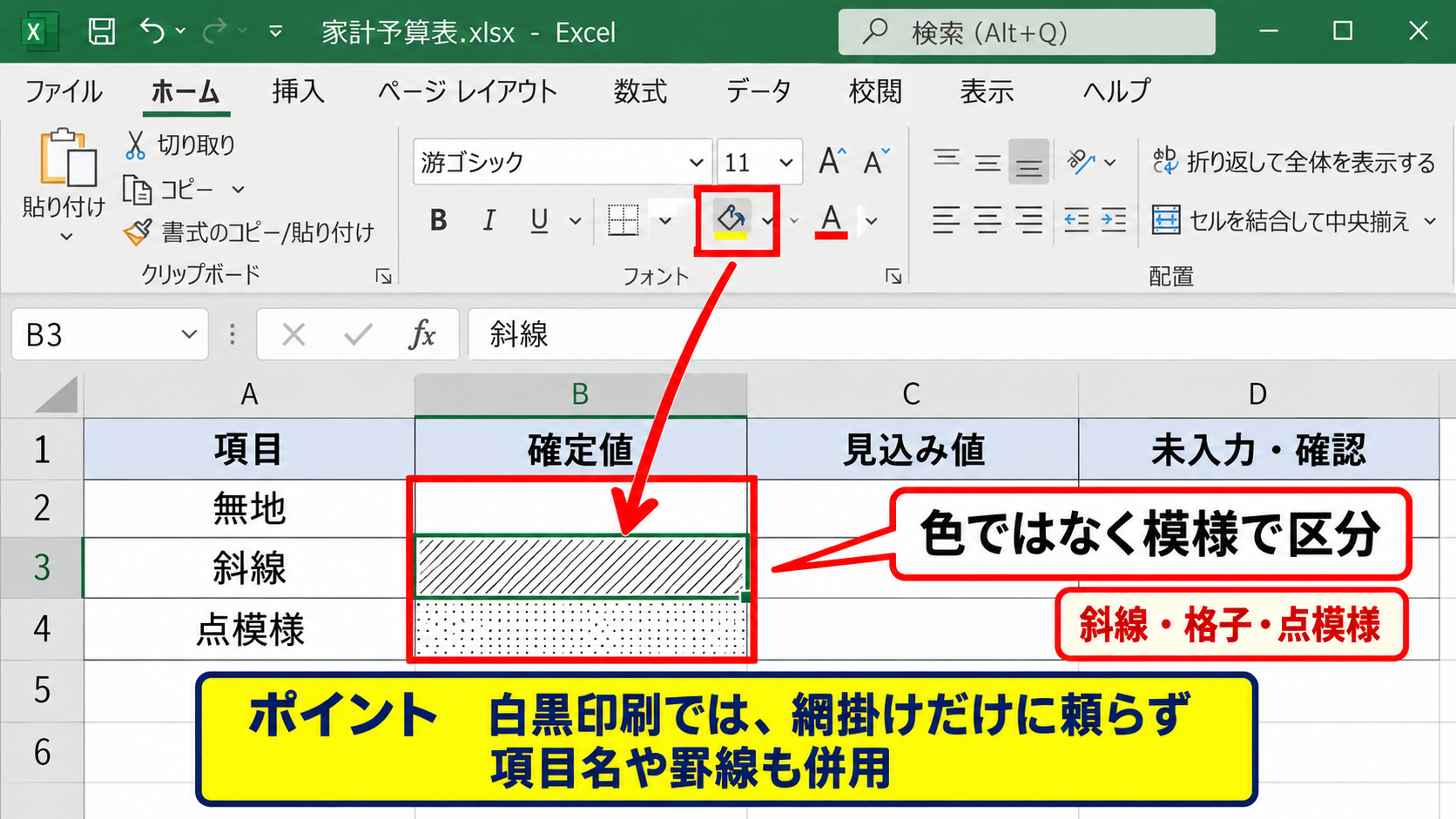Toggle the bottom align icon
This screenshot has width=1456, height=819.
pyautogui.click(x=1028, y=161)
